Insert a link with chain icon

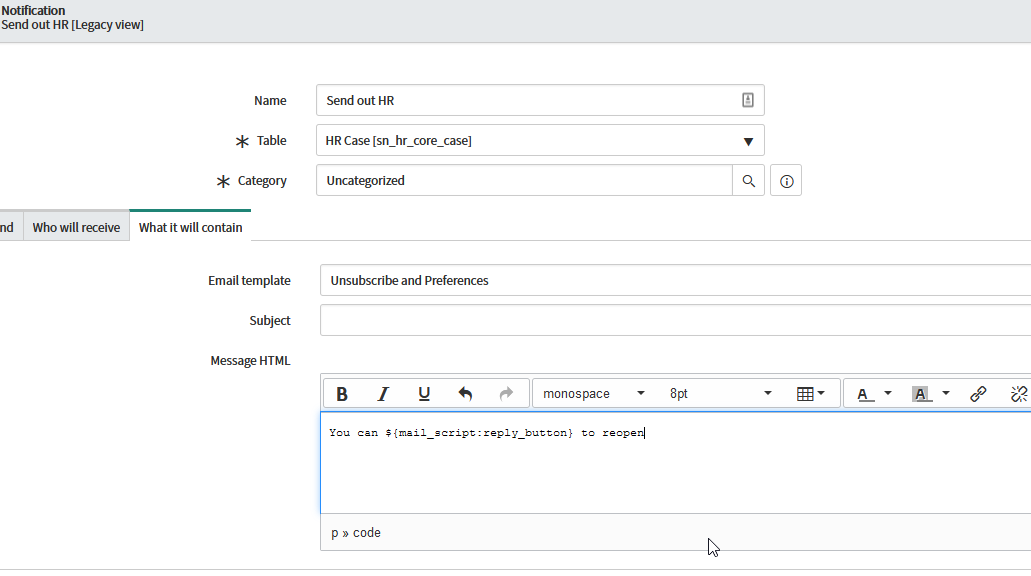pos(978,394)
